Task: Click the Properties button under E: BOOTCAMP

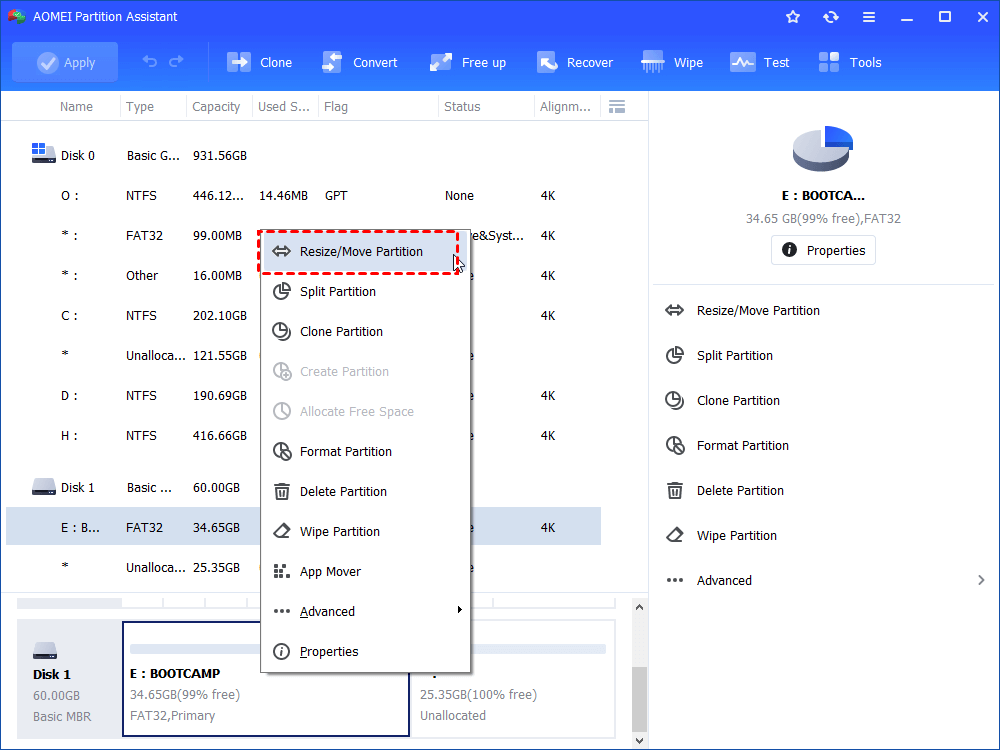Action: 823,250
